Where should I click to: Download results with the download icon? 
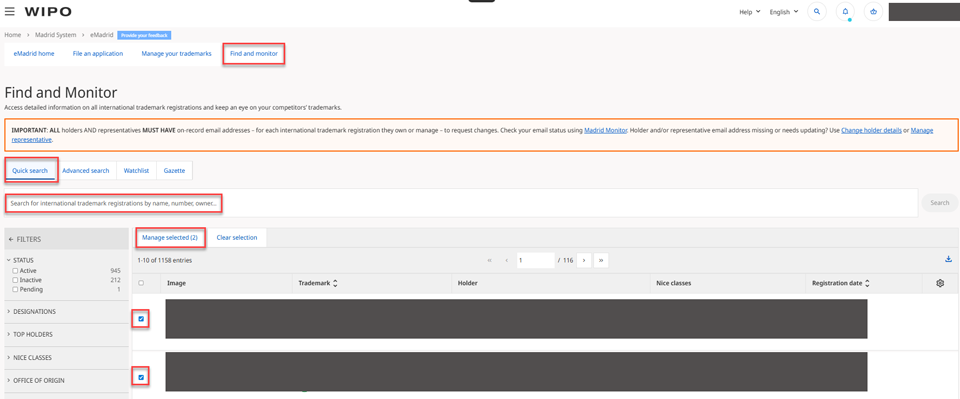(x=948, y=259)
